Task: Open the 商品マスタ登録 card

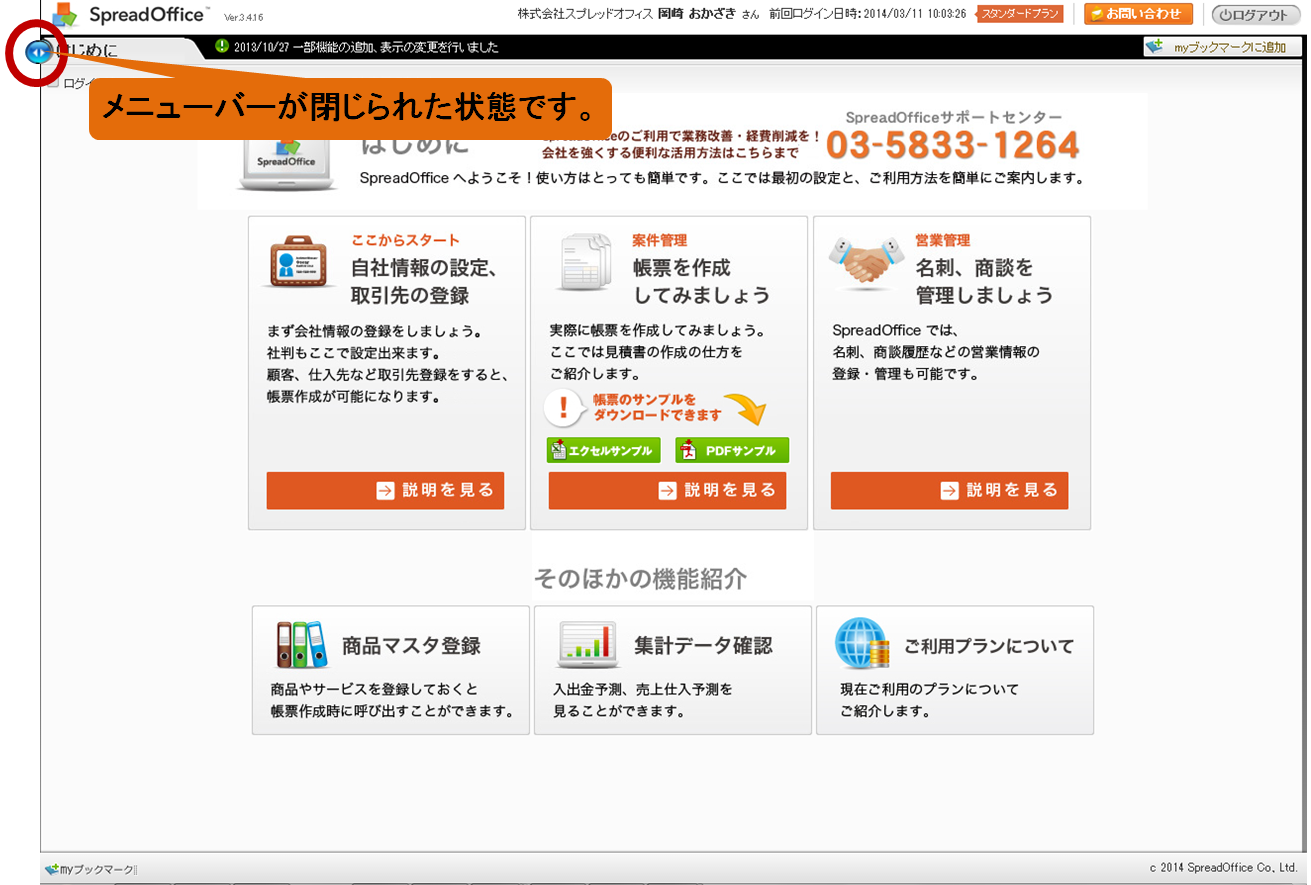Action: pos(391,670)
